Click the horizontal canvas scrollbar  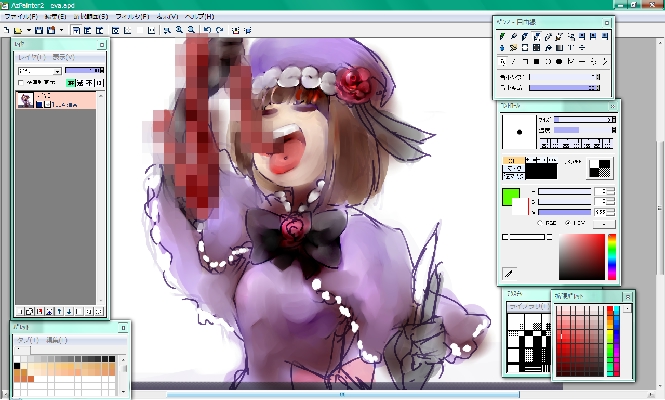click(343, 394)
